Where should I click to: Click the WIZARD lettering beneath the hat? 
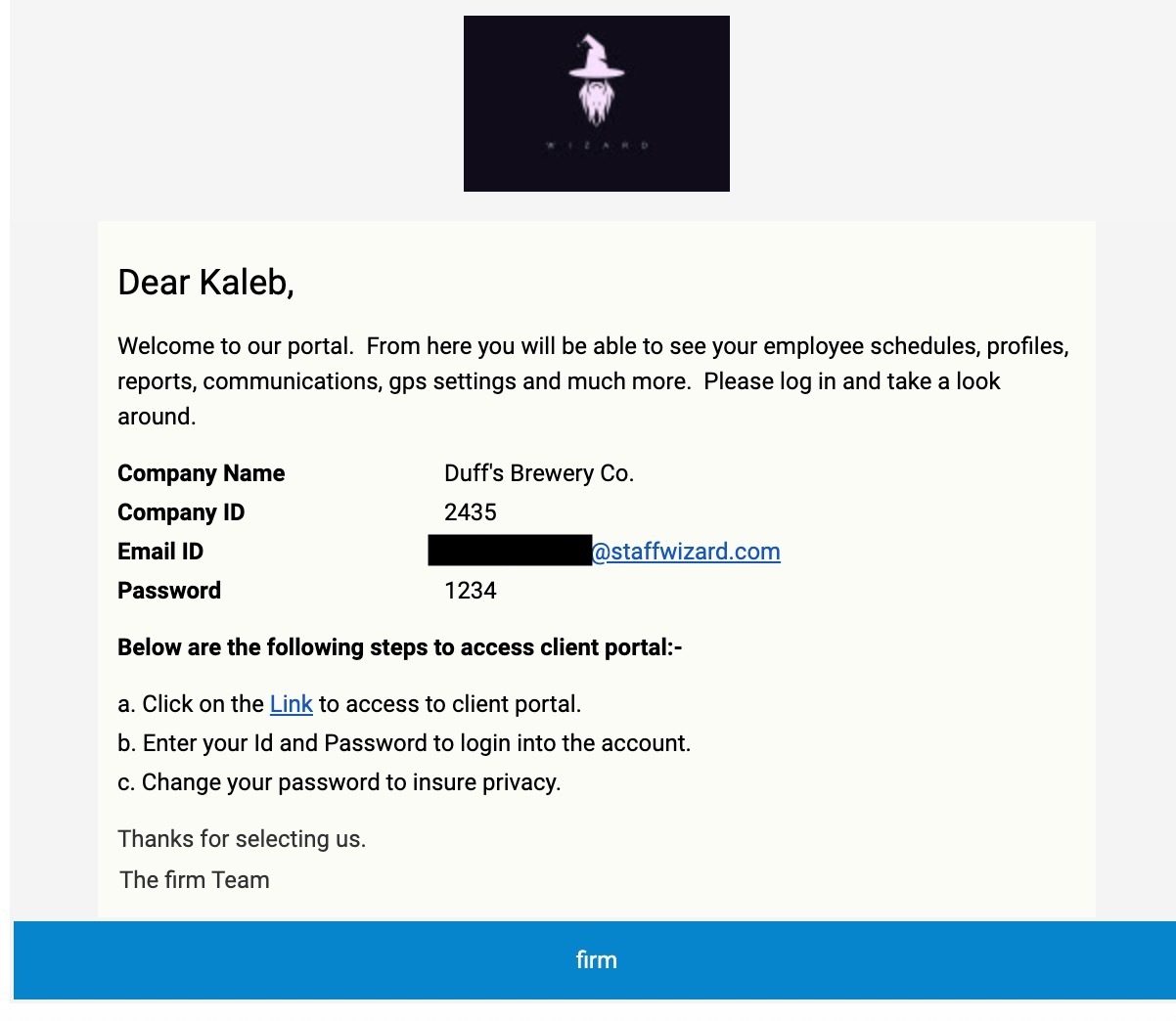(x=597, y=146)
